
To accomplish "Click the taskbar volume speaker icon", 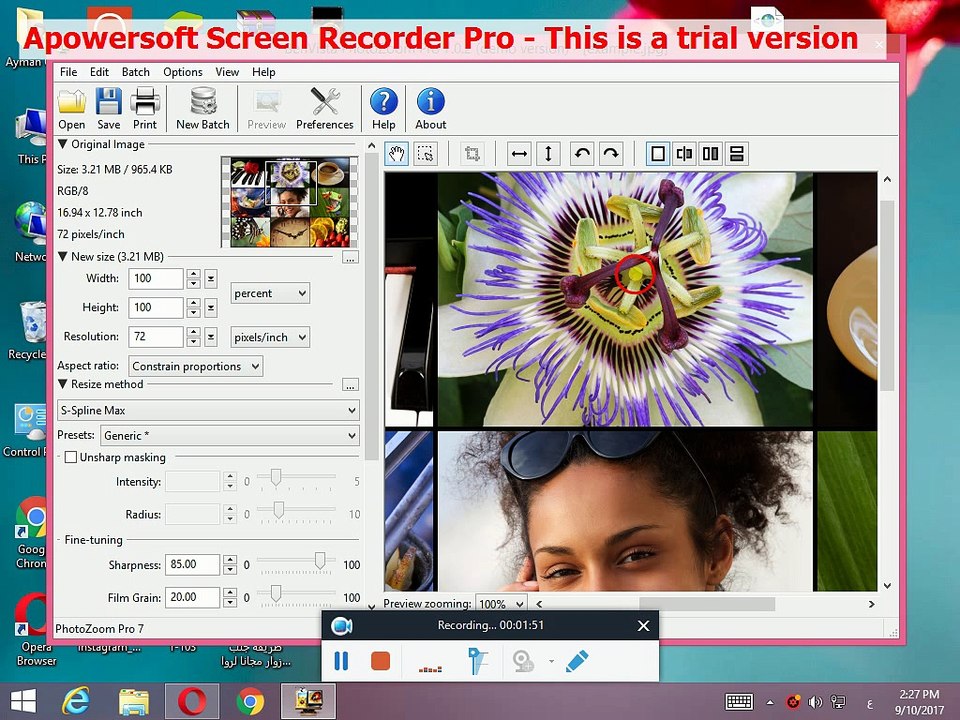I will coord(815,702).
